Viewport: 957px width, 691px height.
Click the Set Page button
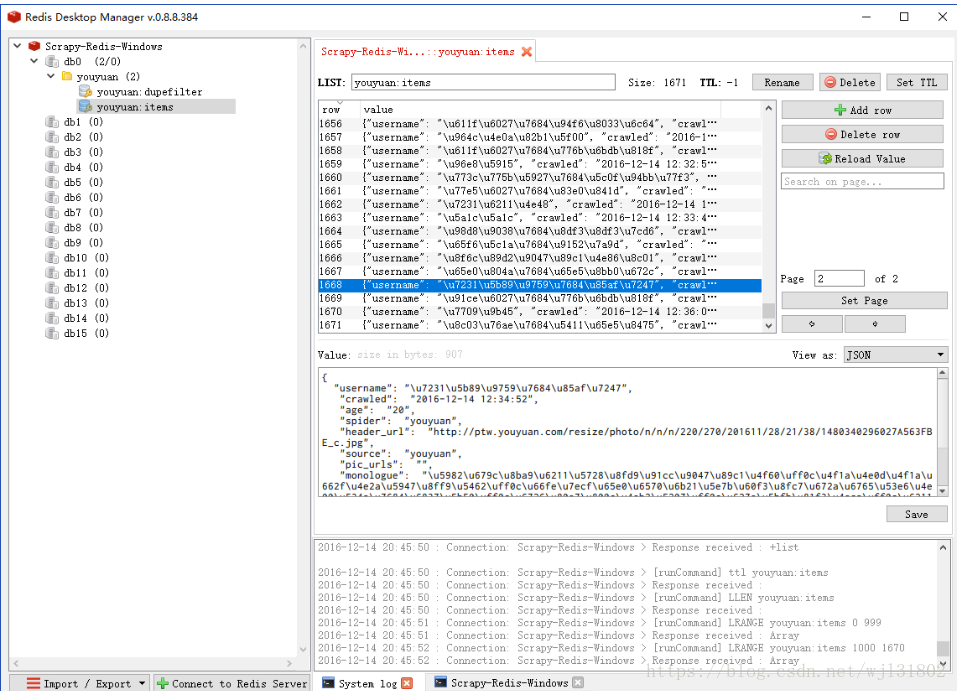coord(864,300)
